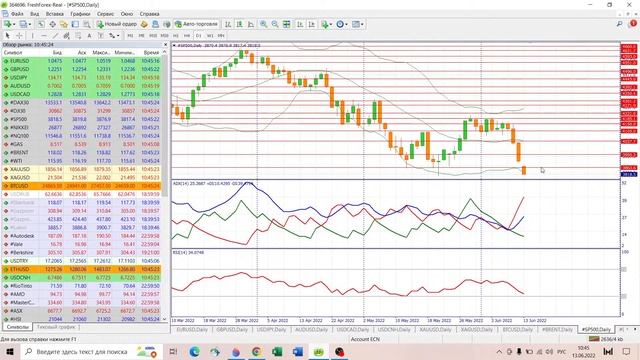Screen dimensions: 640x360
Task: Open the Profiles toolbar icon
Action: coord(23,24)
